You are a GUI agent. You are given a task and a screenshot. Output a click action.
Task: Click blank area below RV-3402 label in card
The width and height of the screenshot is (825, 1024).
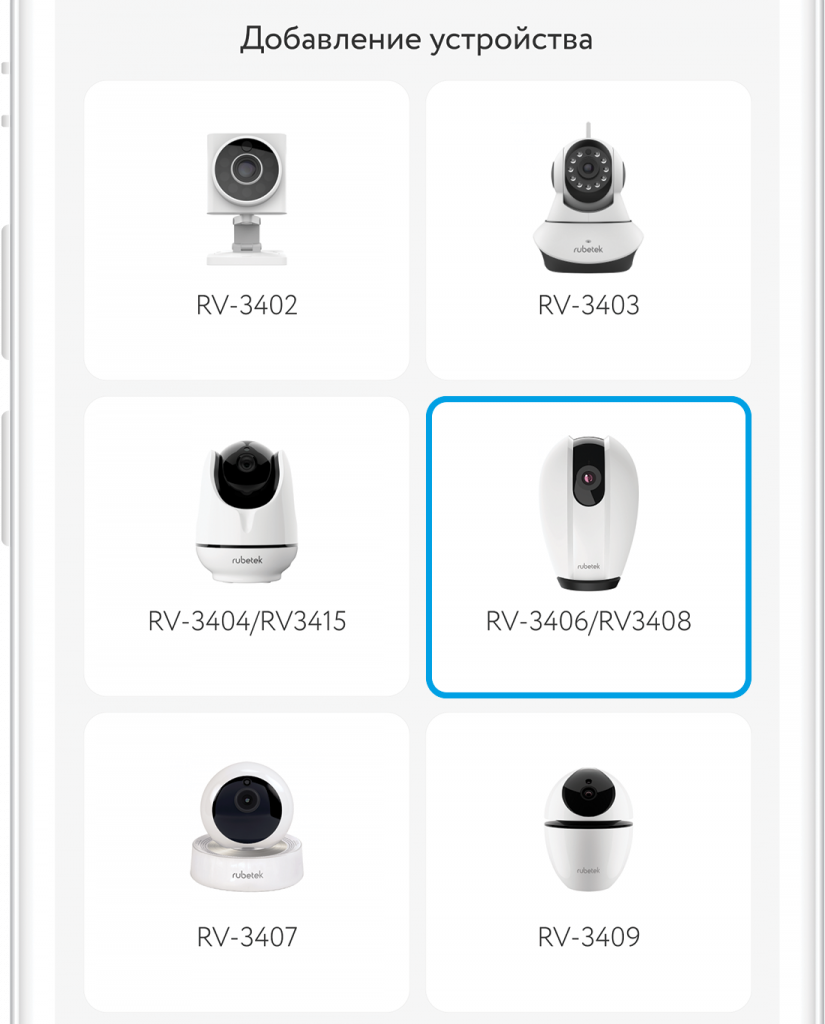(x=247, y=349)
